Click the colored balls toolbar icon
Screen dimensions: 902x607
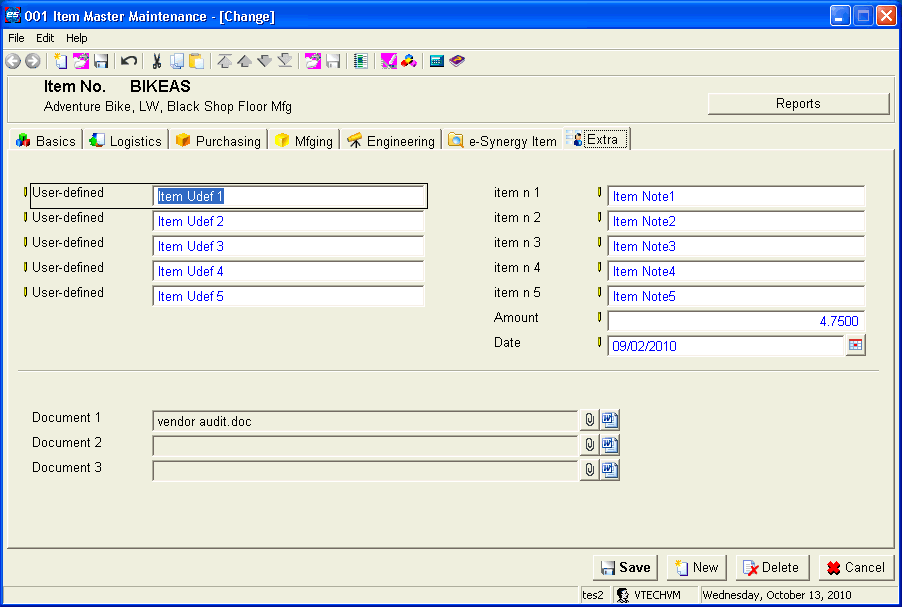409,60
